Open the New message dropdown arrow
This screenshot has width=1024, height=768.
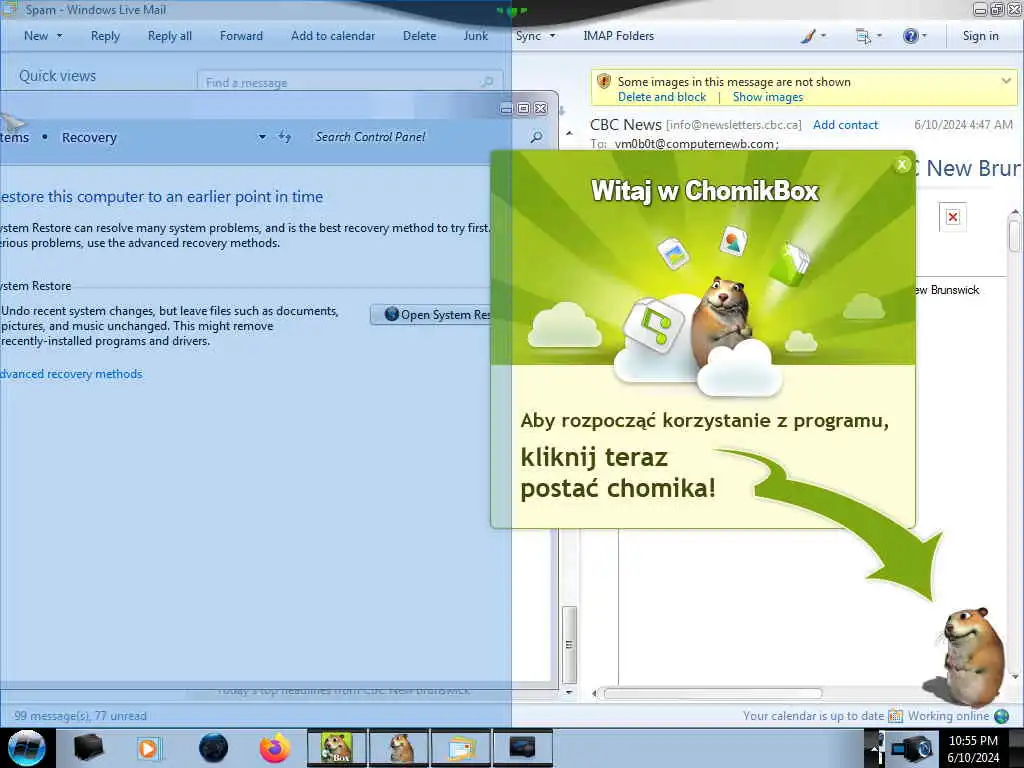tap(59, 36)
